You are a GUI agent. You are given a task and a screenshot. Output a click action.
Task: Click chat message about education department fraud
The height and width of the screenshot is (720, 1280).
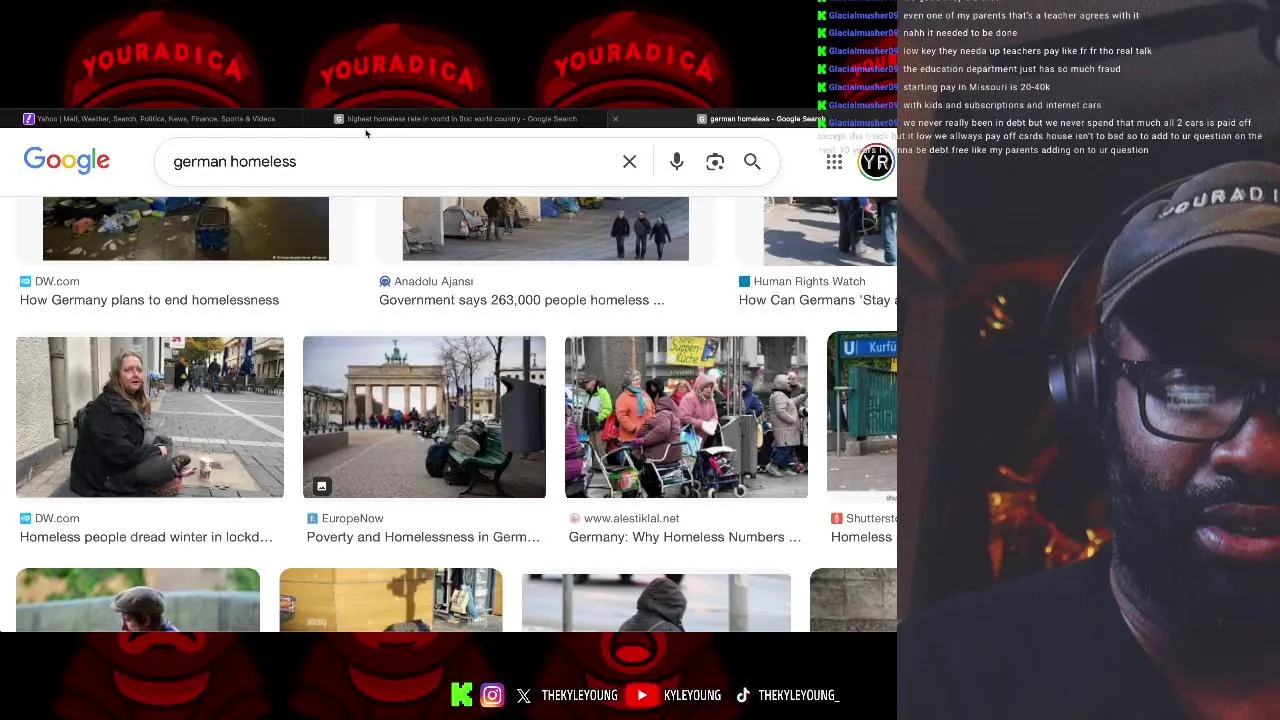coord(1011,69)
